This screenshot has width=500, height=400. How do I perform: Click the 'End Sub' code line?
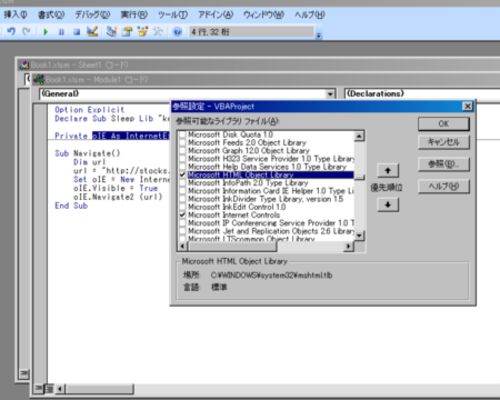click(71, 206)
